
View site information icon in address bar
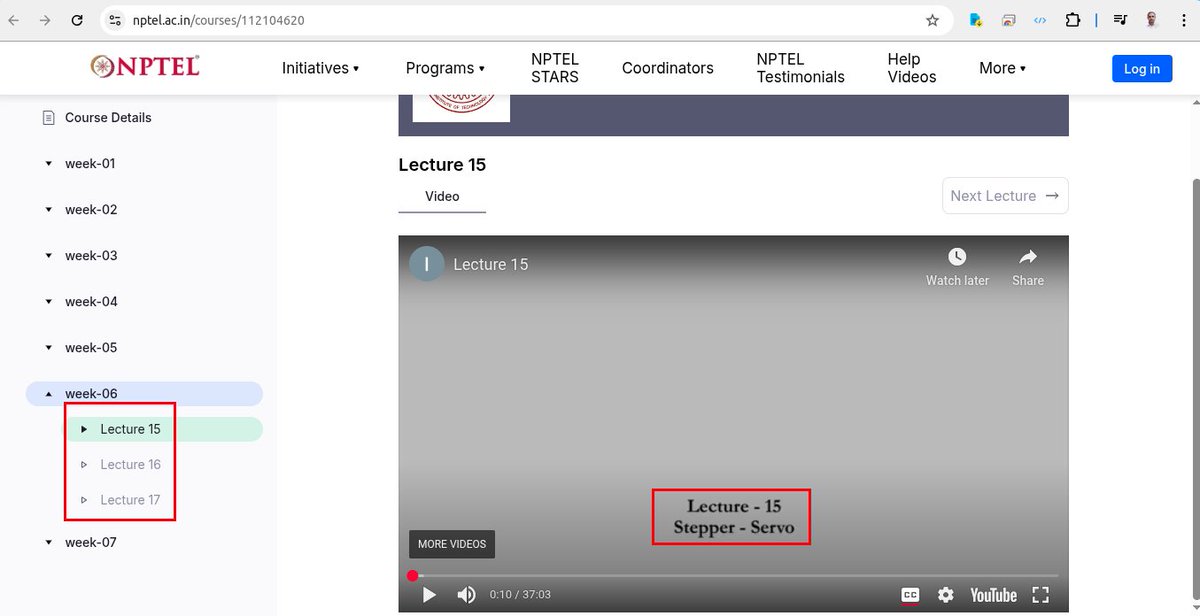[116, 20]
